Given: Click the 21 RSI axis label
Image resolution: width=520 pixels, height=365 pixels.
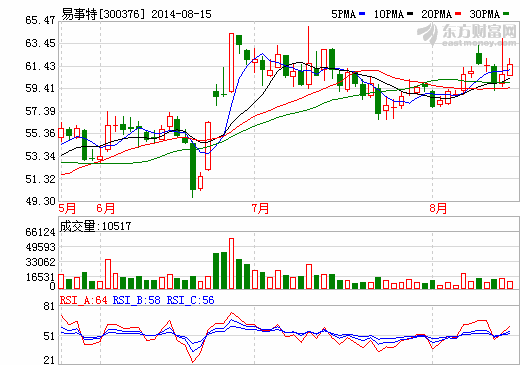Looking at the screenshot, I should click(49, 360).
